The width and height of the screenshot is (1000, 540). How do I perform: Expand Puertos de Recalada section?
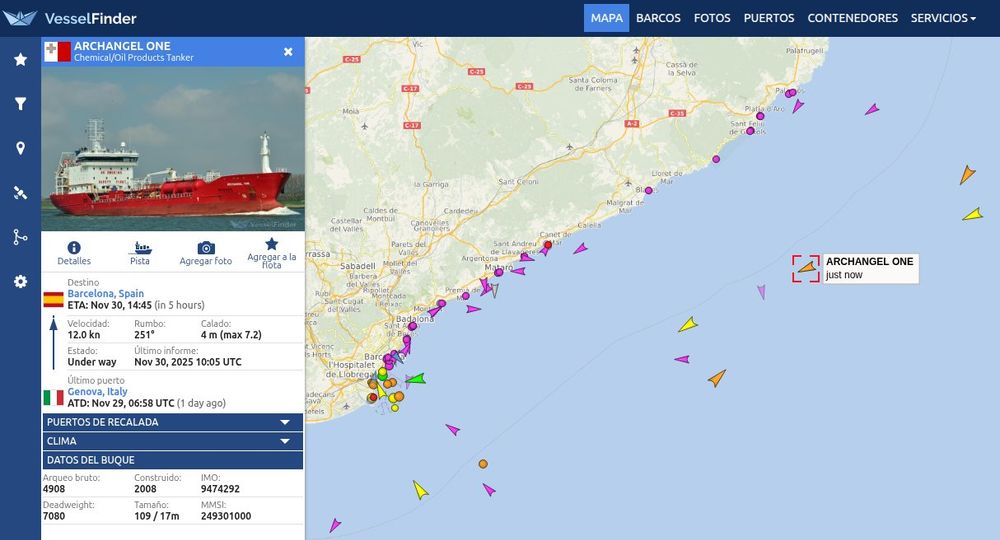(x=173, y=422)
